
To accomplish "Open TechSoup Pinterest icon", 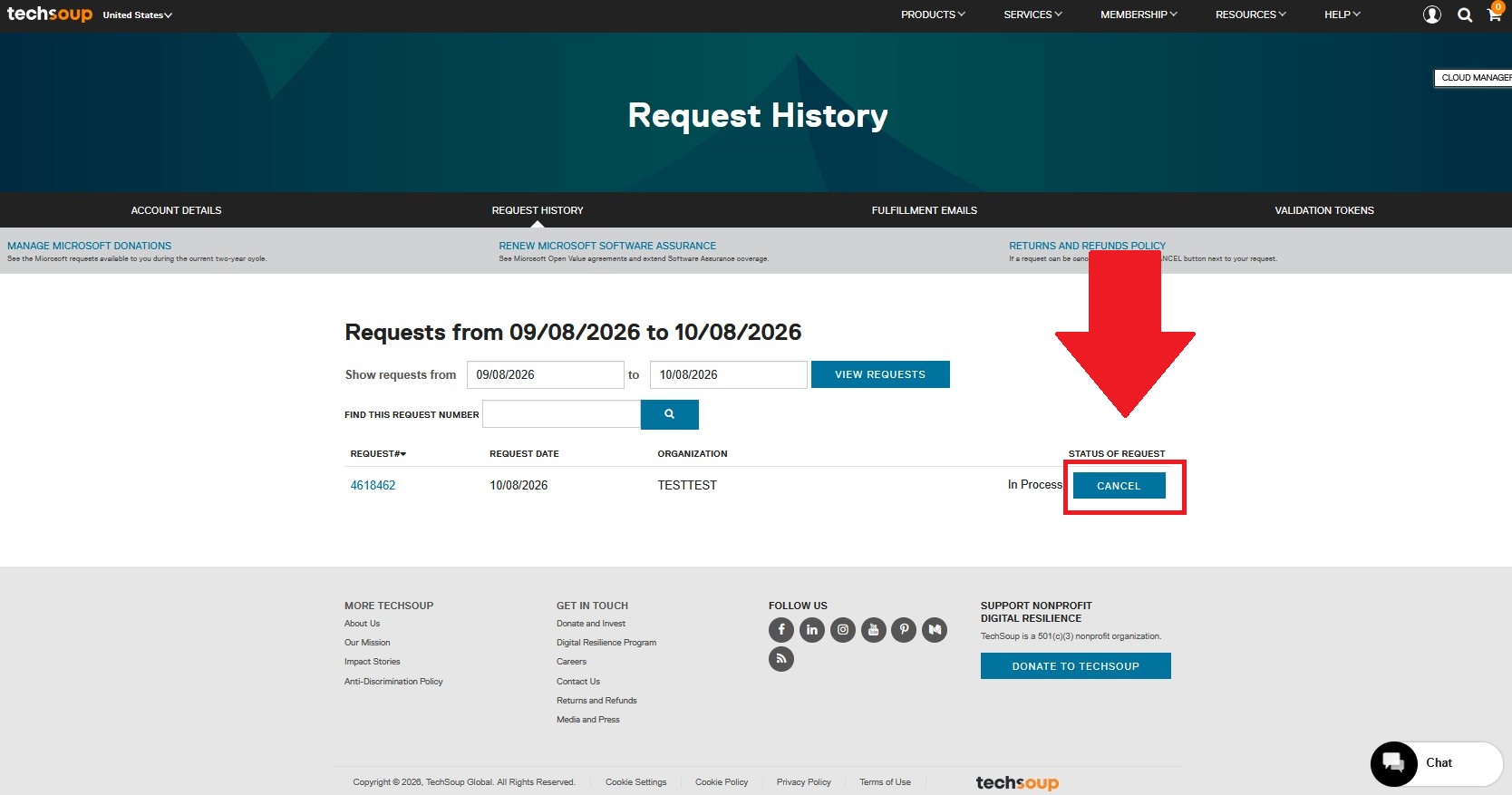I will pos(904,629).
